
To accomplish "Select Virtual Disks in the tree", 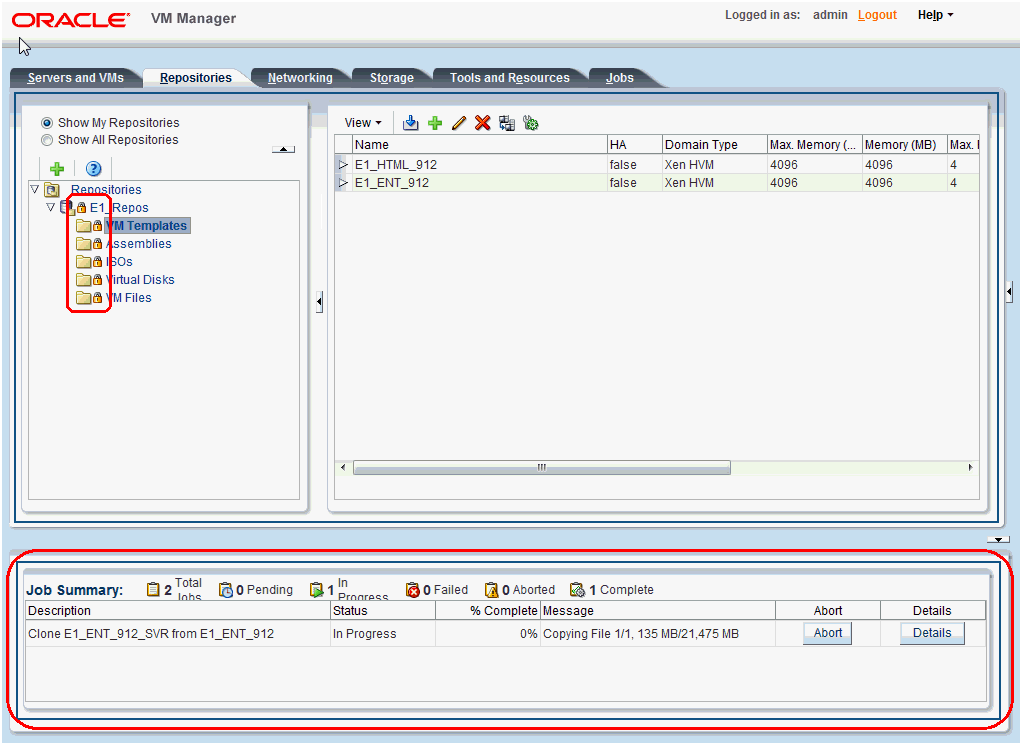I will coord(140,280).
